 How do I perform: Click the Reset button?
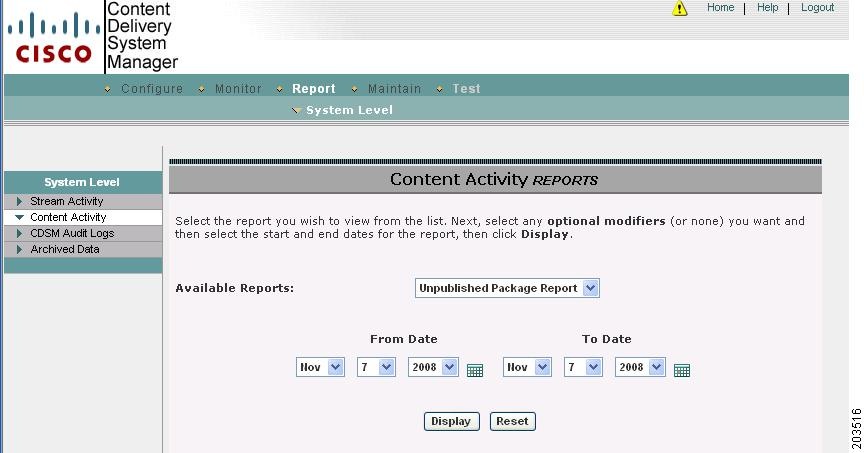tap(512, 422)
